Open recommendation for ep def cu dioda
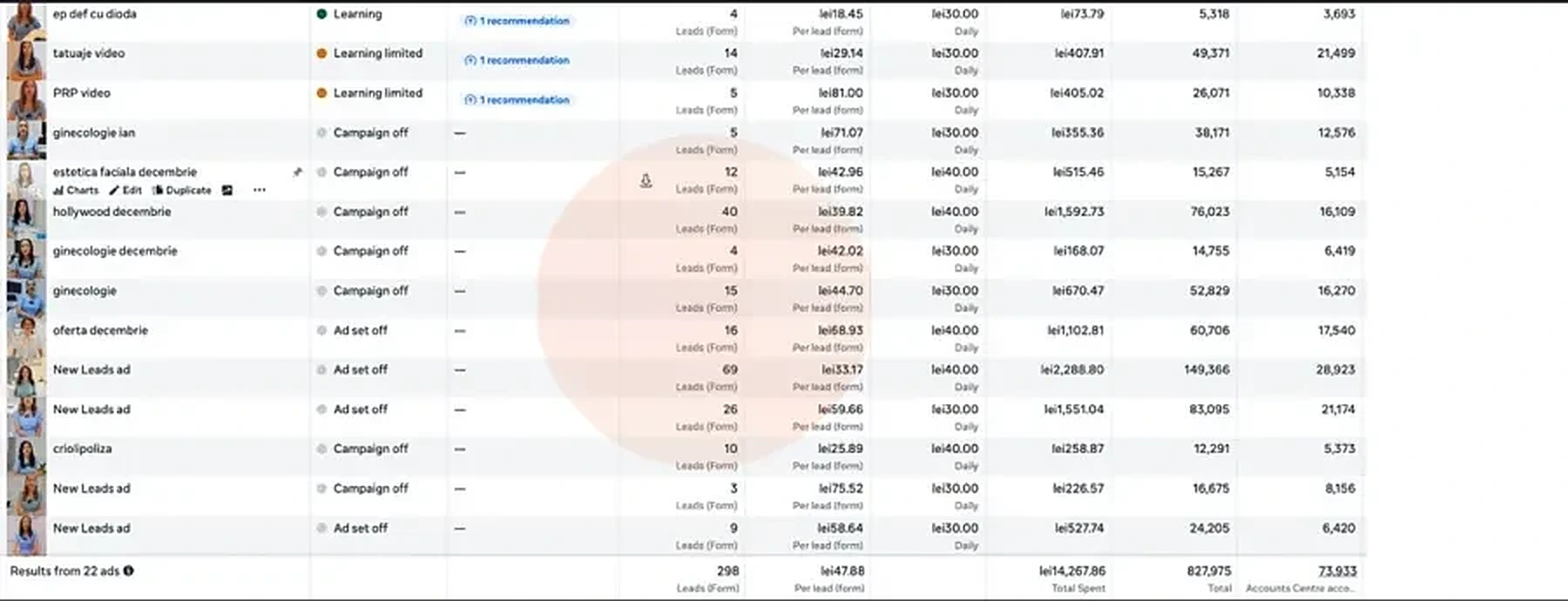Screen dimensions: 1568x601 click(x=517, y=21)
